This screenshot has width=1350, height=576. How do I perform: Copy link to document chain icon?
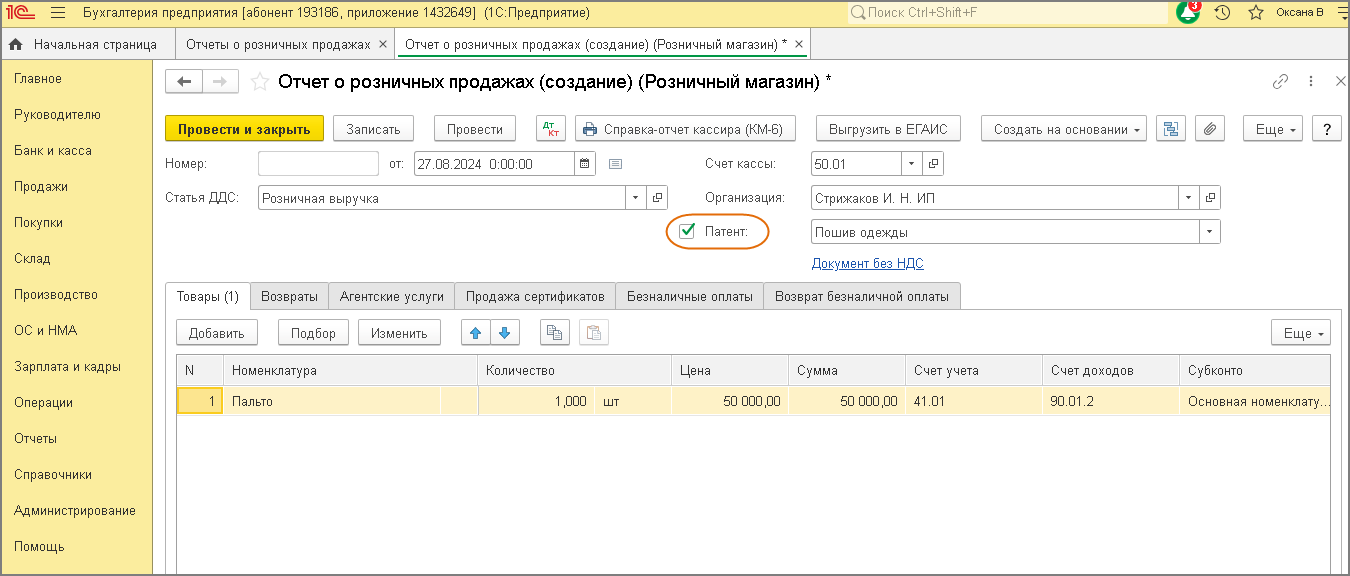(1280, 82)
